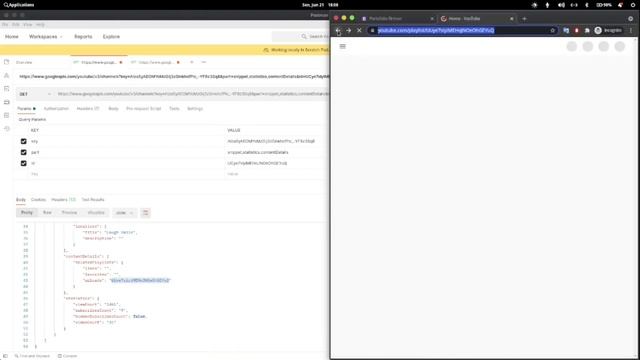Expand the JSON format dropdown

[x=124, y=213]
